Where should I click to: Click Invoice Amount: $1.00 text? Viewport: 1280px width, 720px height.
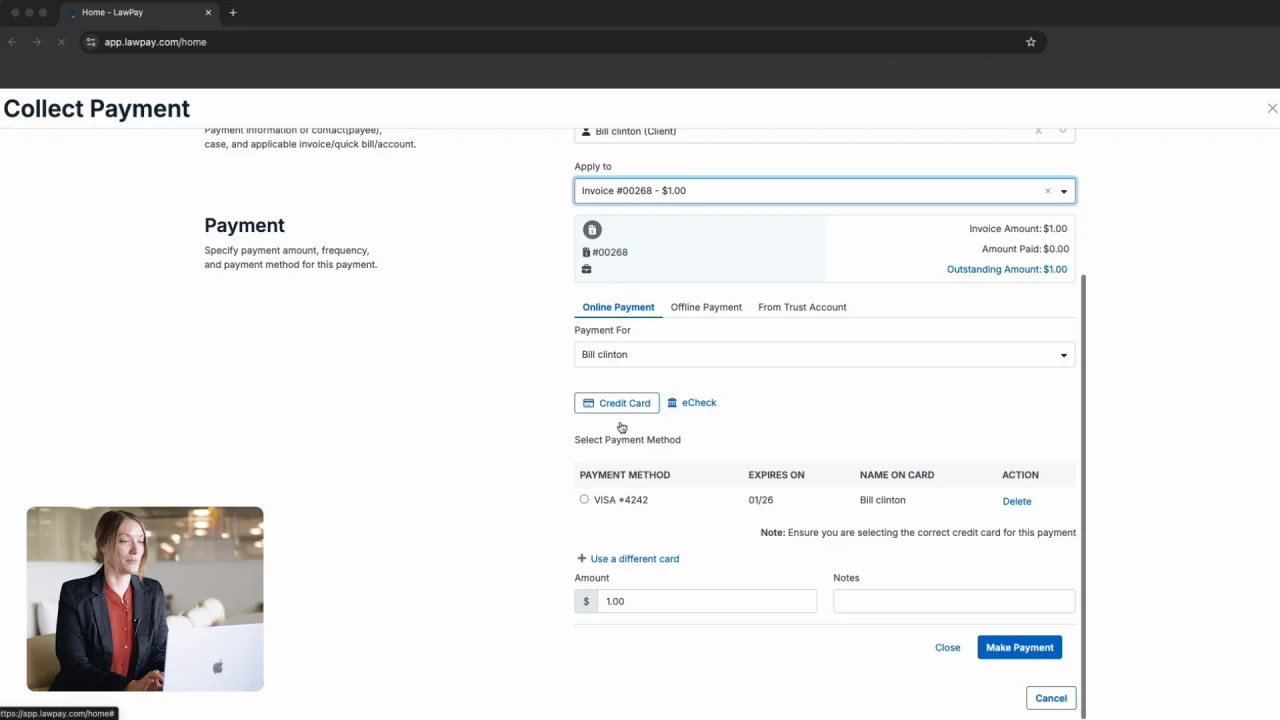coord(1018,229)
